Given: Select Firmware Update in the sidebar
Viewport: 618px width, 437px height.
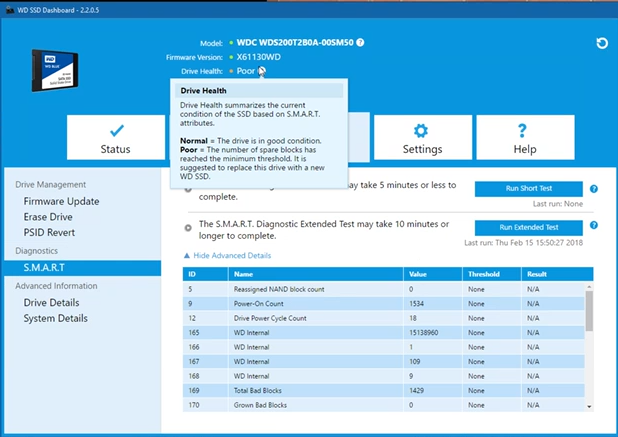Looking at the screenshot, I should [61, 201].
